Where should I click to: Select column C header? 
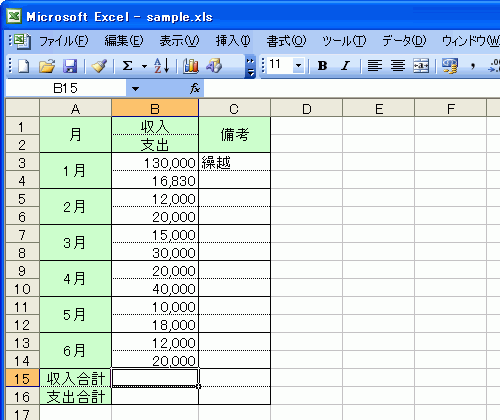pos(234,109)
